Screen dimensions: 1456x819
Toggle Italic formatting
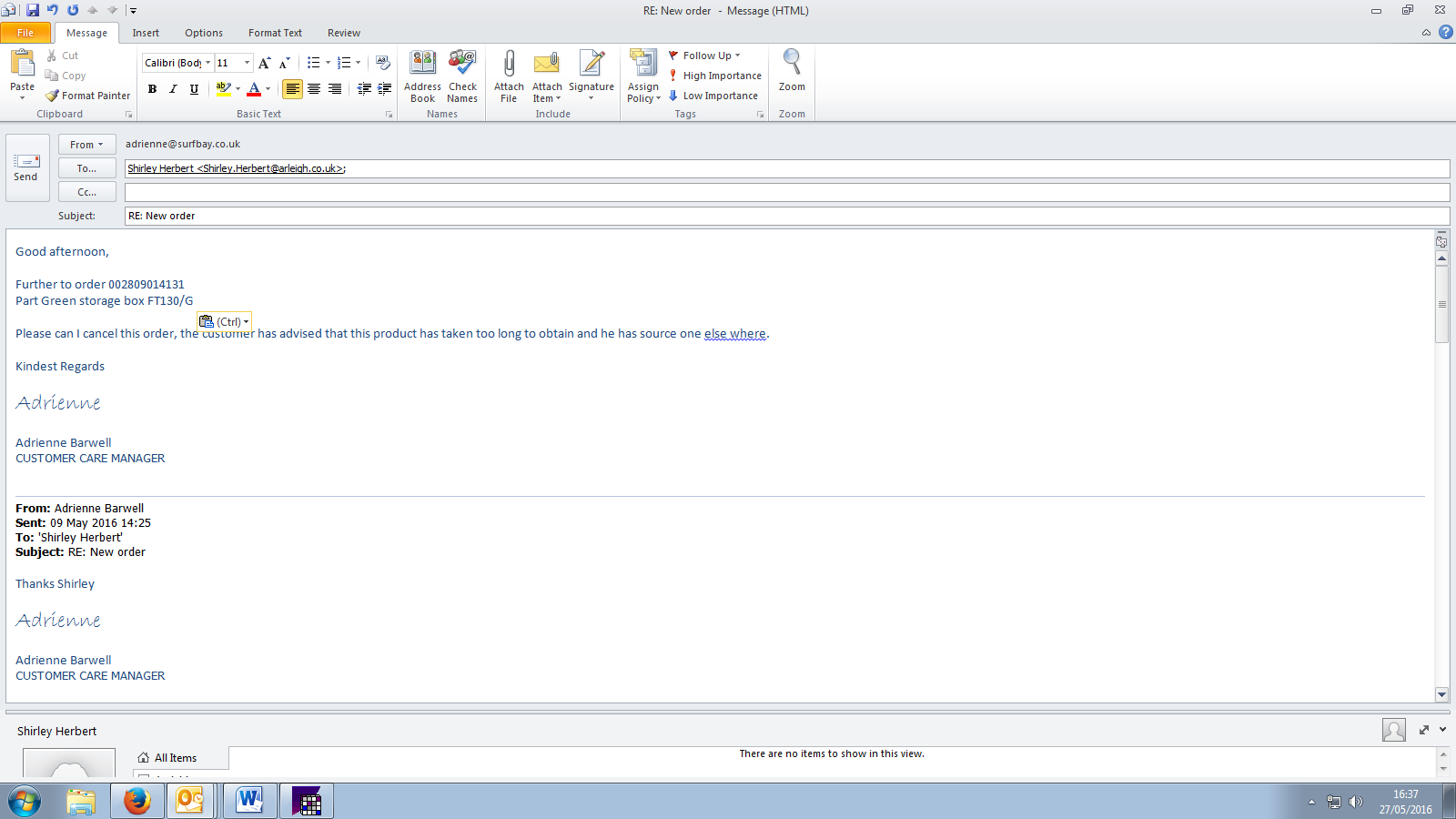tap(173, 89)
